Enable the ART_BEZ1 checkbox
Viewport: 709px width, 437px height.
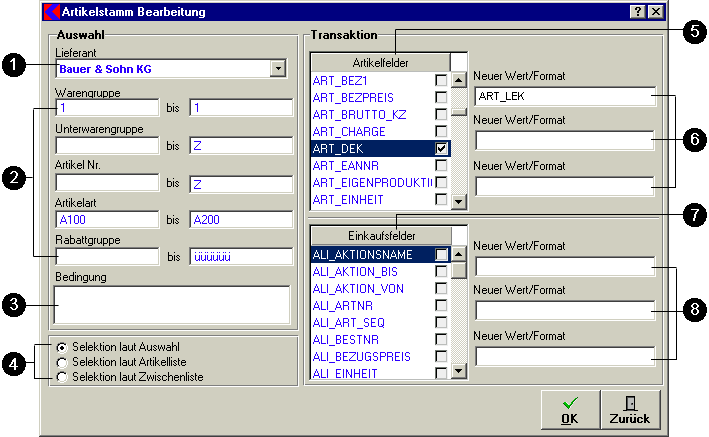click(441, 79)
